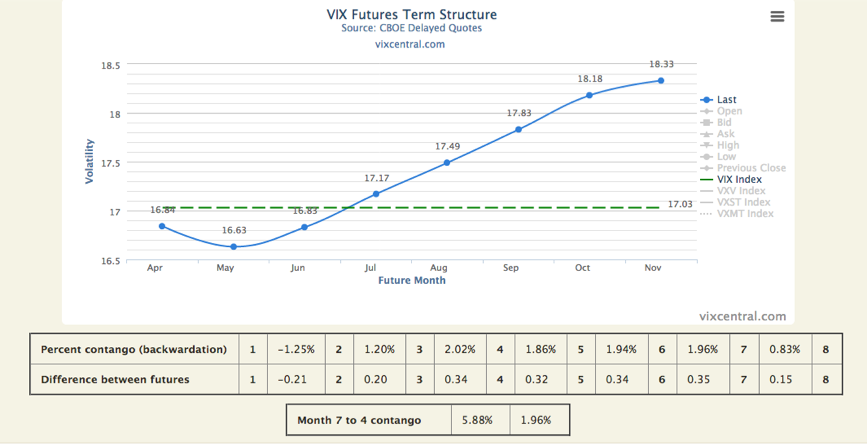The image size is (867, 446).
Task: Toggle the Last series in legend
Action: point(726,100)
